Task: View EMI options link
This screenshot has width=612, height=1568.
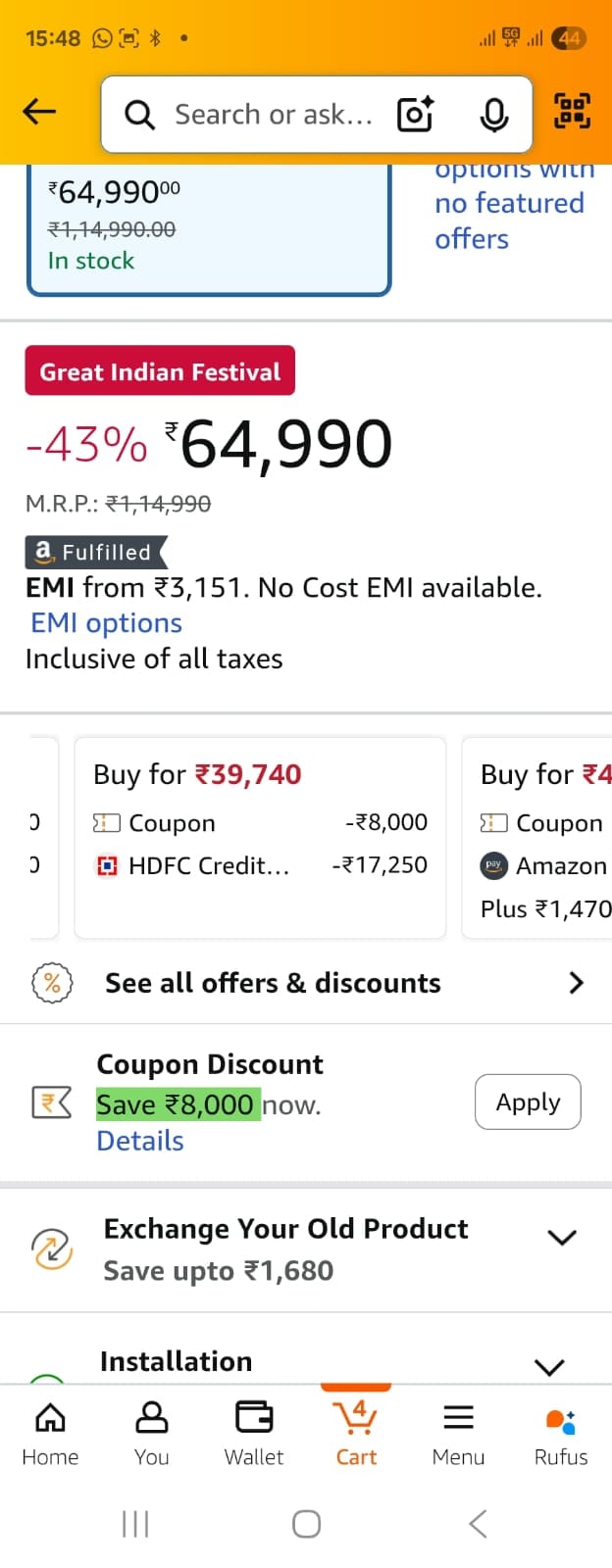Action: (107, 623)
